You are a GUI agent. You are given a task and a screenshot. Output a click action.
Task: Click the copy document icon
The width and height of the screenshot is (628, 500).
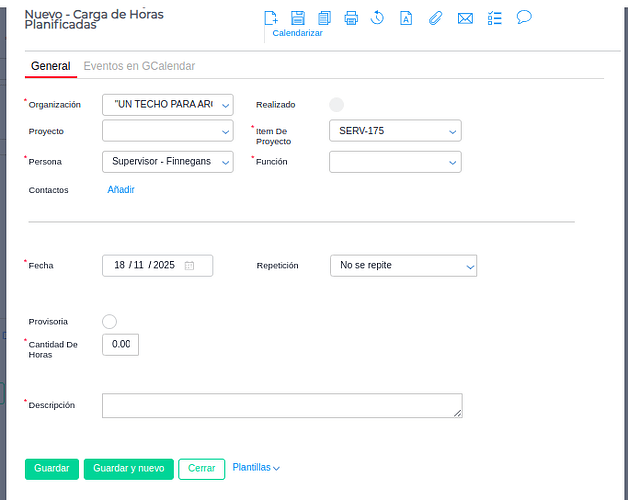coord(324,18)
